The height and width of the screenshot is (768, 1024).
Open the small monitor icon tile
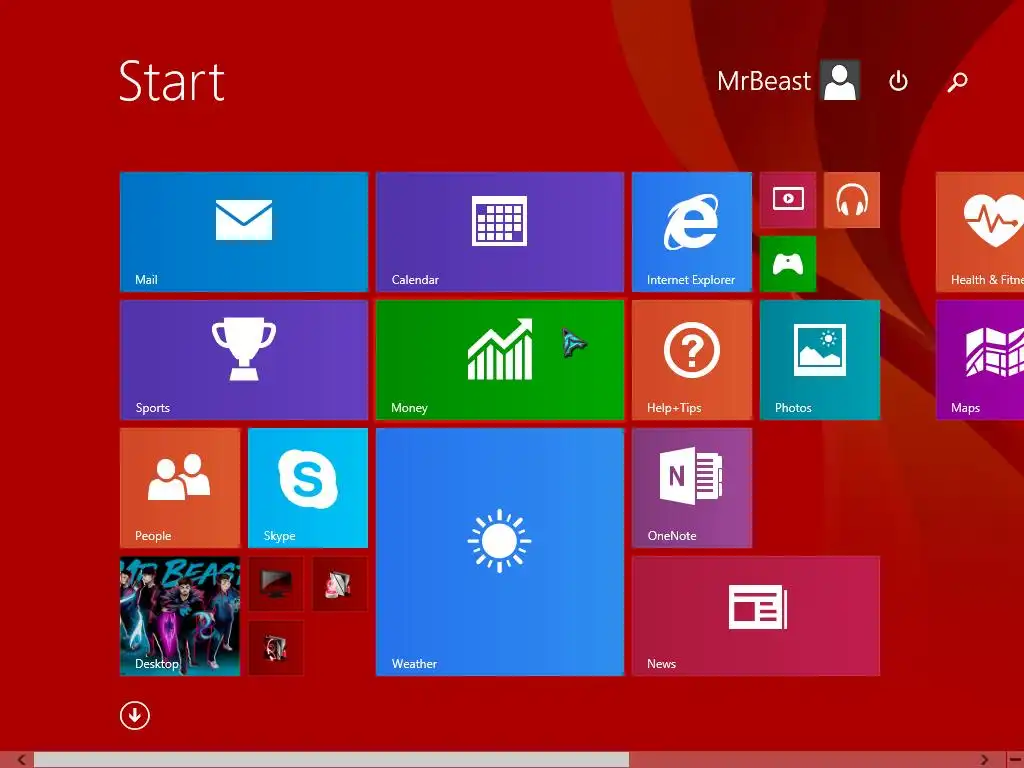276,584
